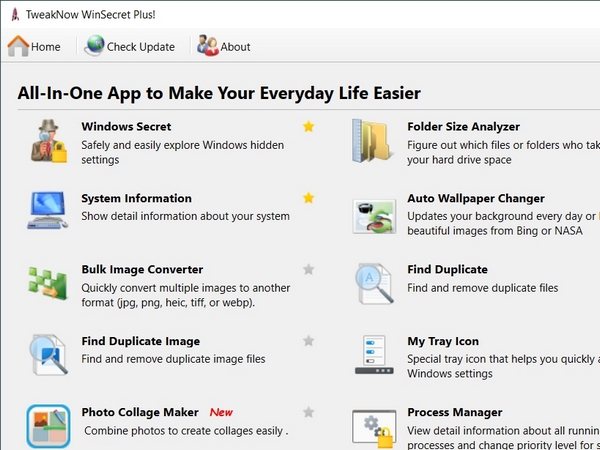Image resolution: width=600 pixels, height=450 pixels.
Task: Click 'Safely and easily explore Windows hidden settings'
Action: (183, 152)
